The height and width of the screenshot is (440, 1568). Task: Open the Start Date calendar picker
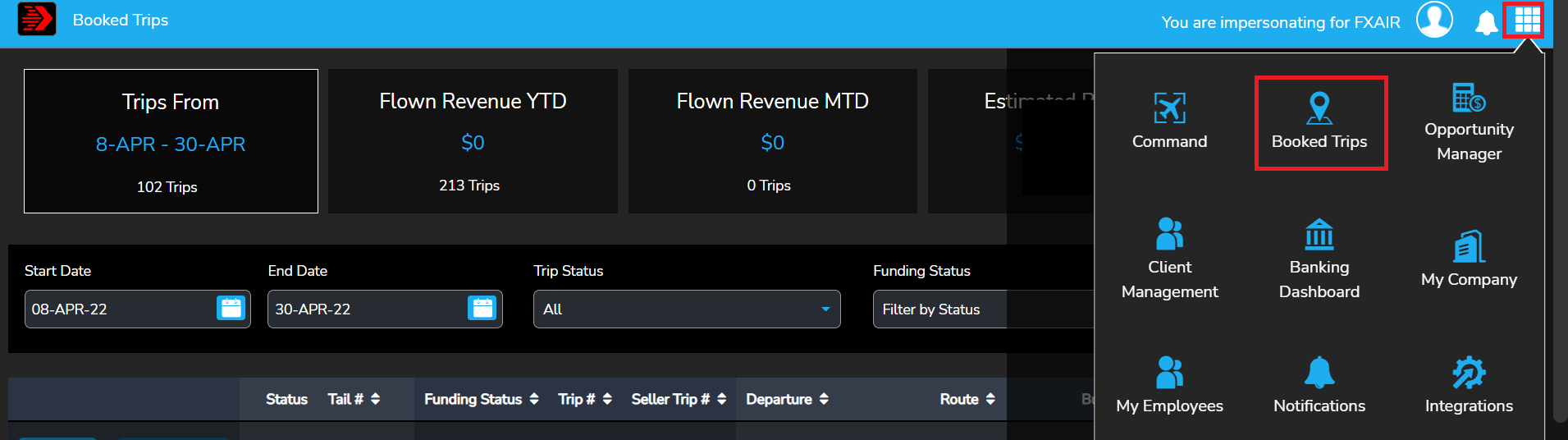coord(231,309)
